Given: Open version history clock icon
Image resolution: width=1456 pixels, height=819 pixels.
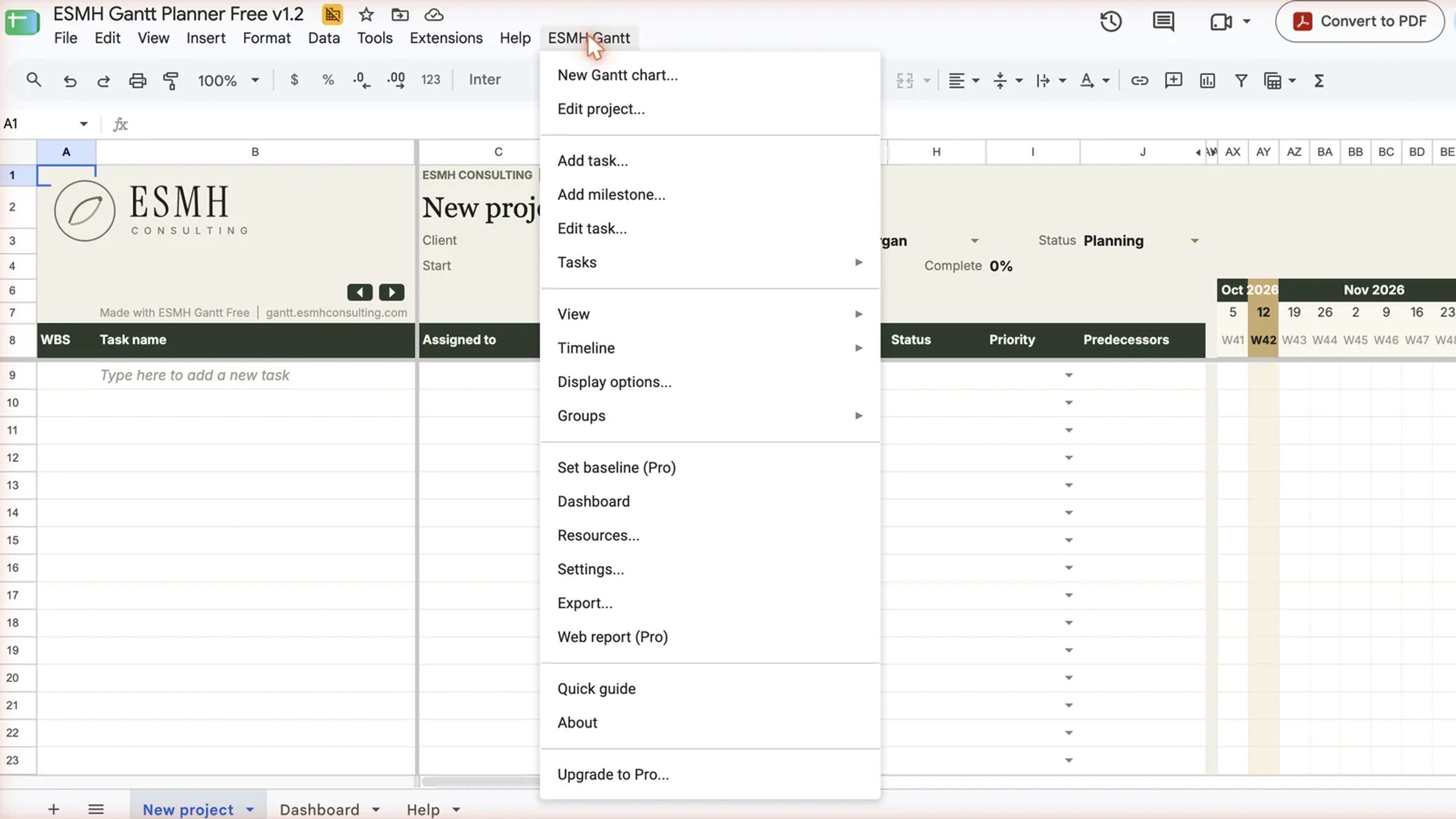Looking at the screenshot, I should 1110,22.
